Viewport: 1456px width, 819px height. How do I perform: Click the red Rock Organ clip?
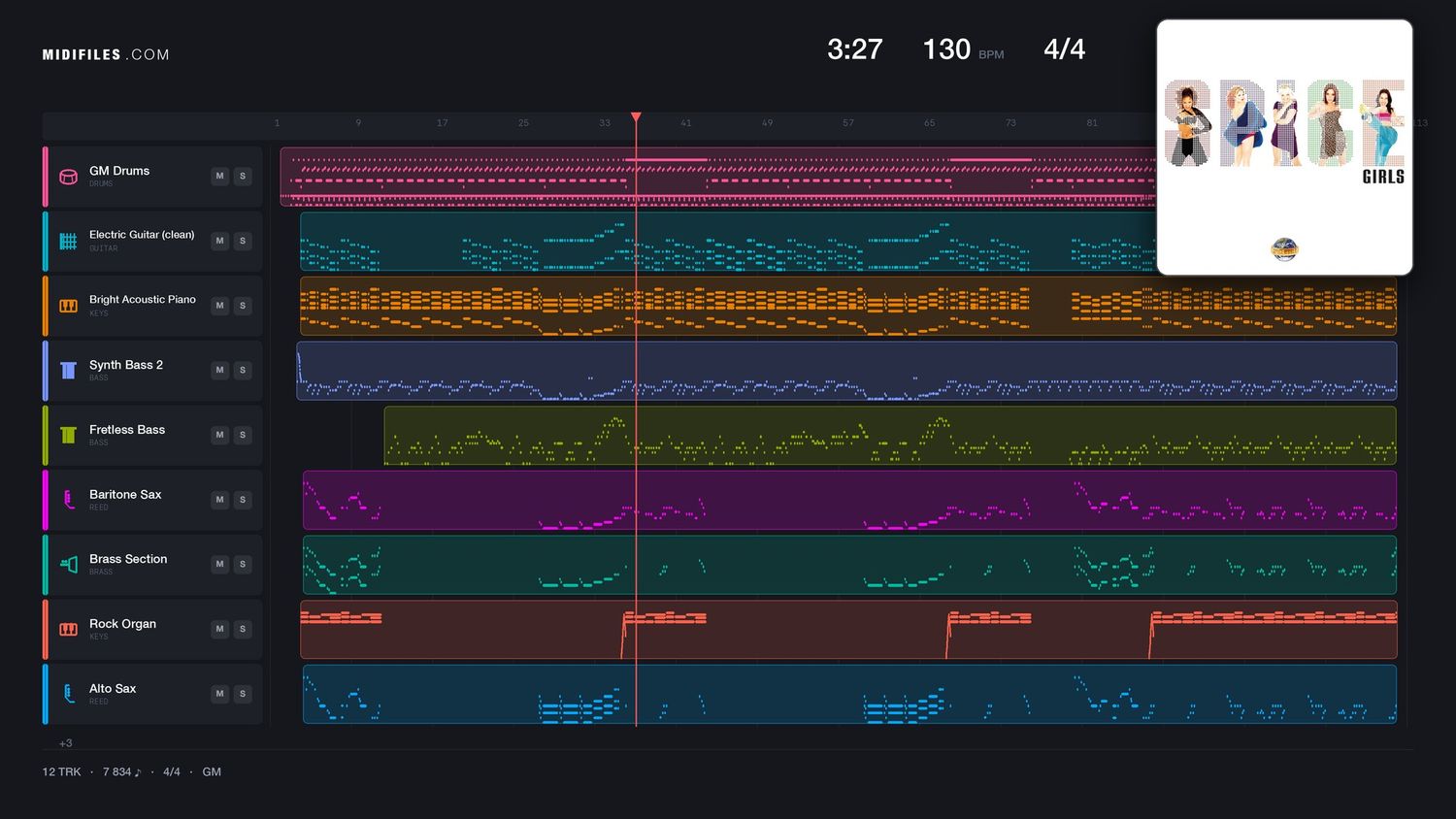[848, 629]
